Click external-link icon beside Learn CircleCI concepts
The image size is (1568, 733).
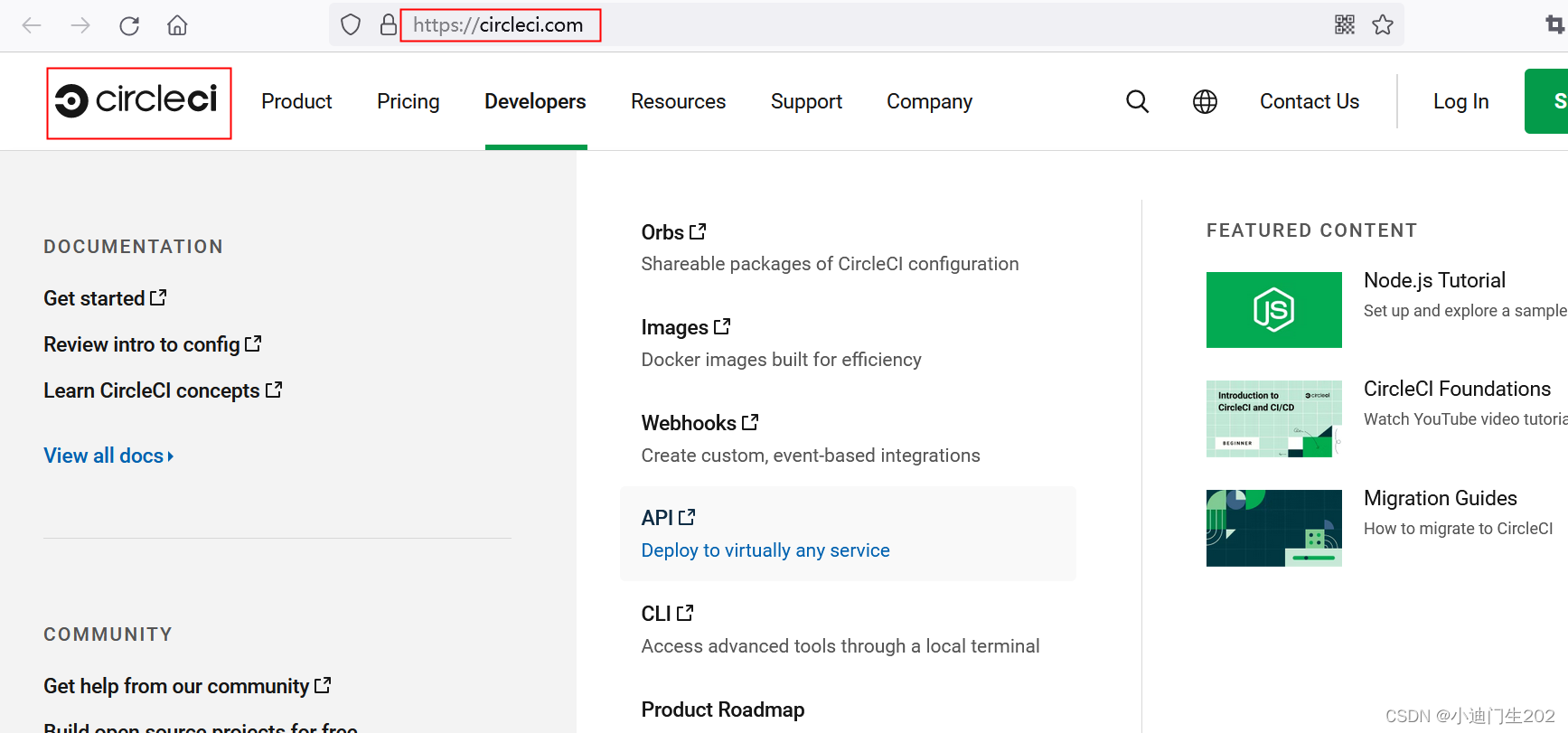pyautogui.click(x=274, y=390)
